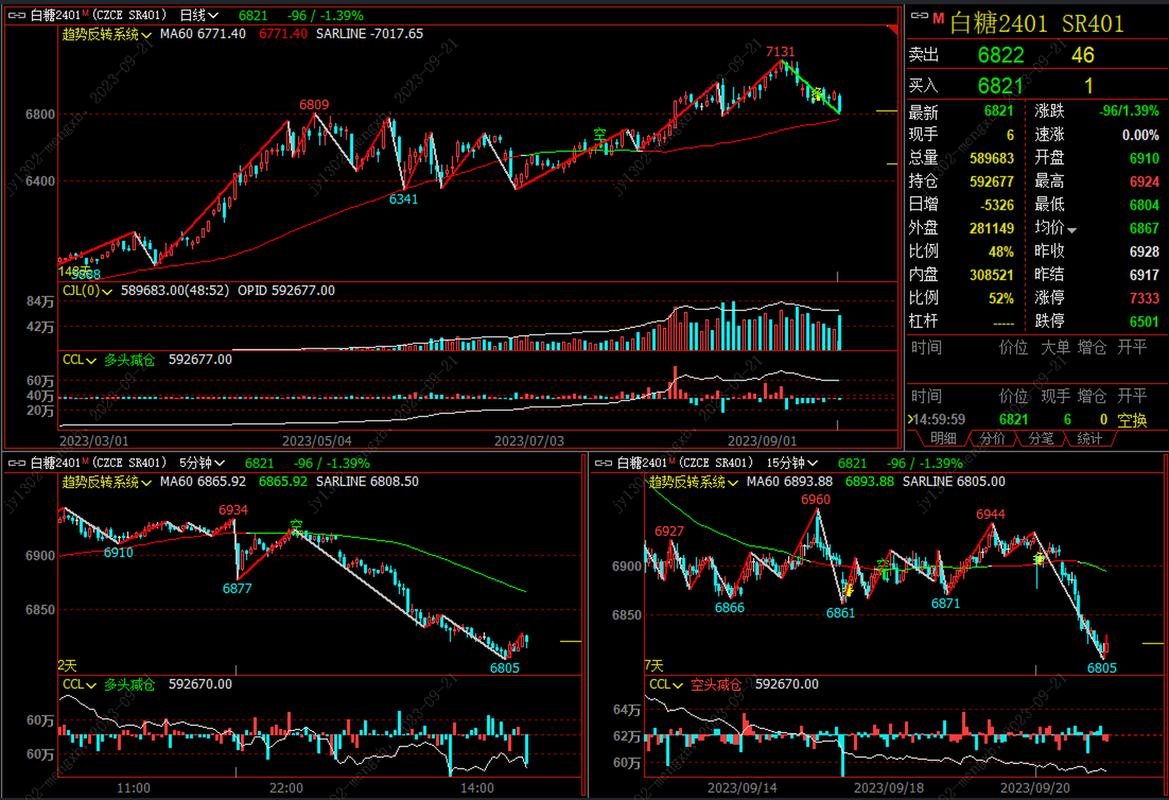
Task: Switch to the 分价 tab
Action: point(992,438)
